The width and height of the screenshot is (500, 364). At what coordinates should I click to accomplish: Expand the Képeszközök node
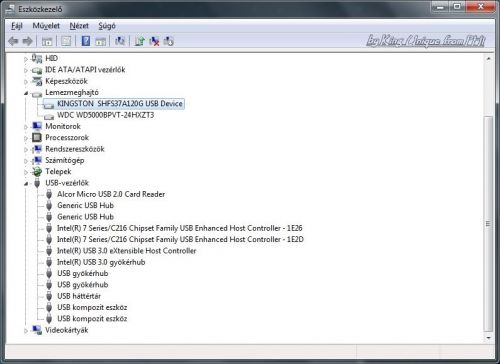coord(26,82)
